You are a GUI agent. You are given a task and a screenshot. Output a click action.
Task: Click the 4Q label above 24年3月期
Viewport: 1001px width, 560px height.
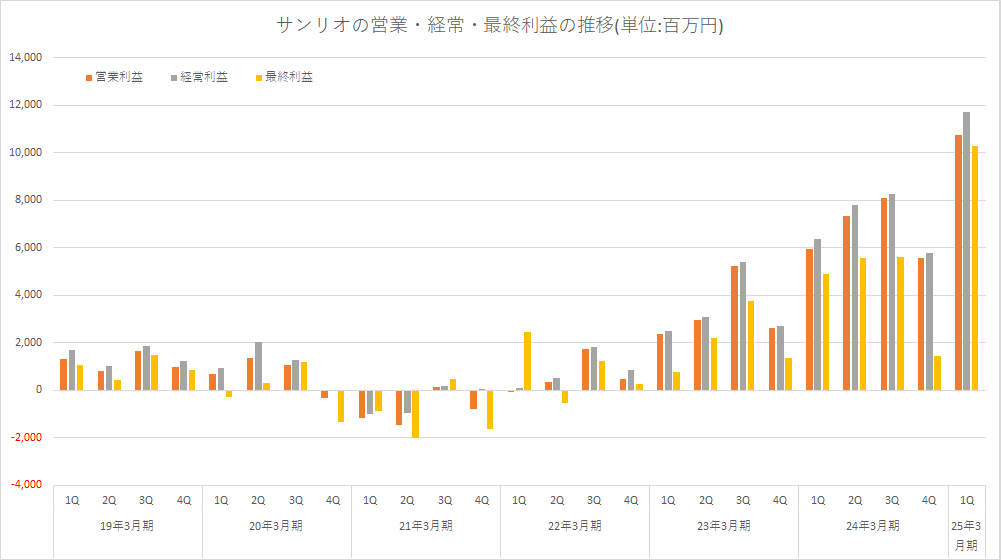click(929, 501)
